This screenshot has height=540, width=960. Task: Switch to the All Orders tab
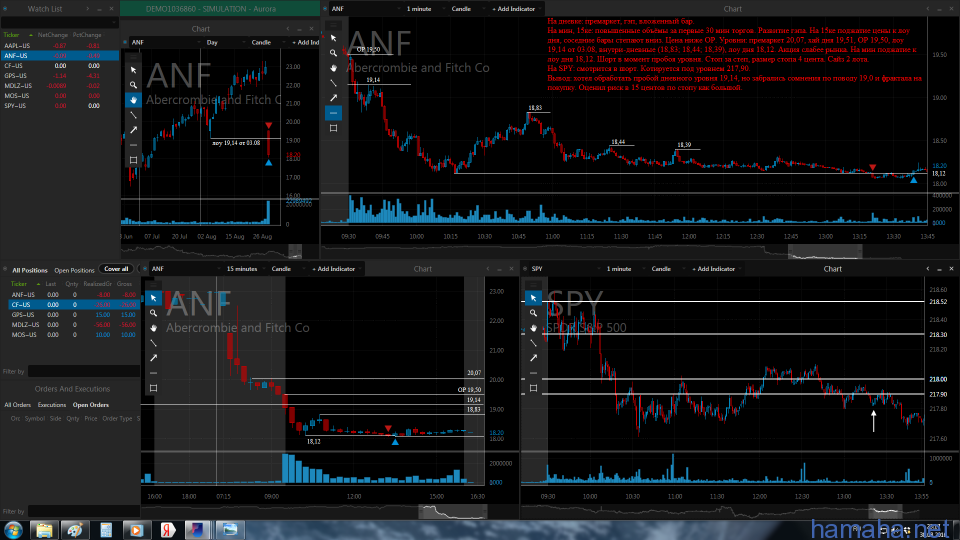tap(18, 405)
